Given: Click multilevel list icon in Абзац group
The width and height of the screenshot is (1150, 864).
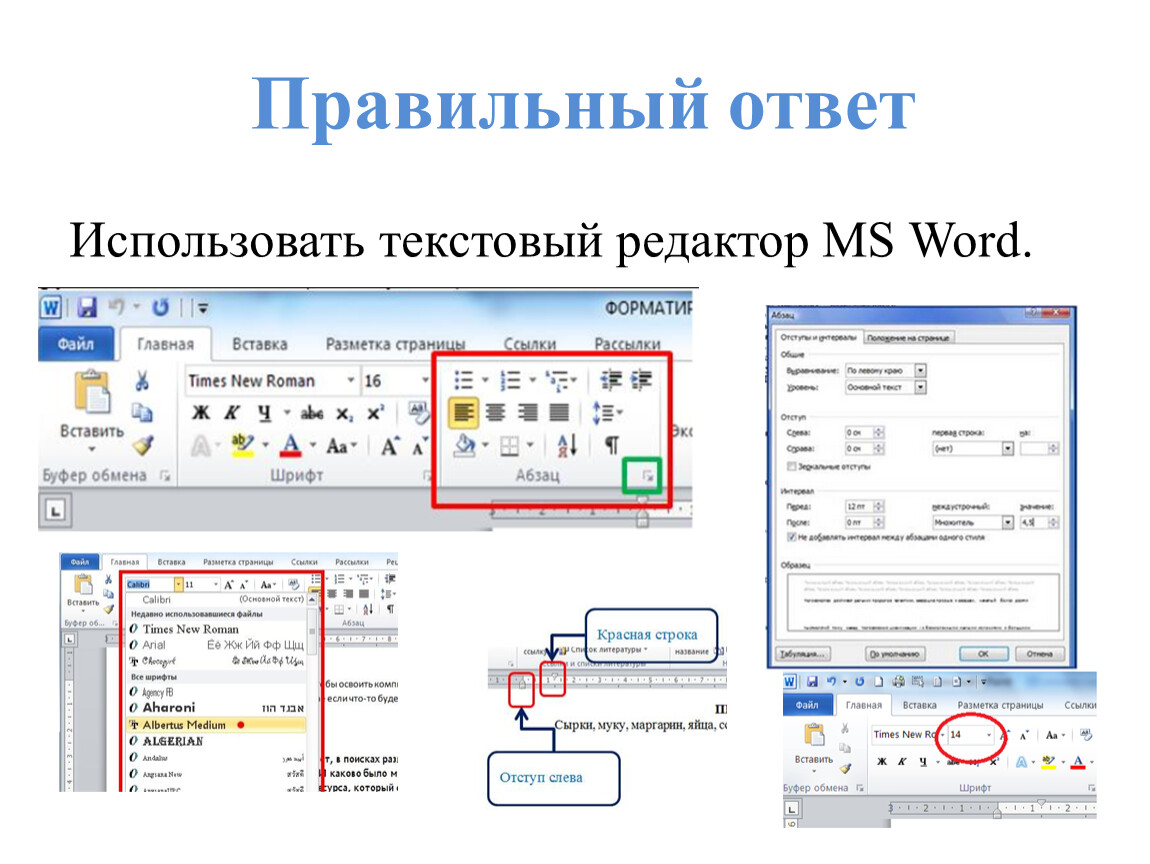Looking at the screenshot, I should 557,380.
